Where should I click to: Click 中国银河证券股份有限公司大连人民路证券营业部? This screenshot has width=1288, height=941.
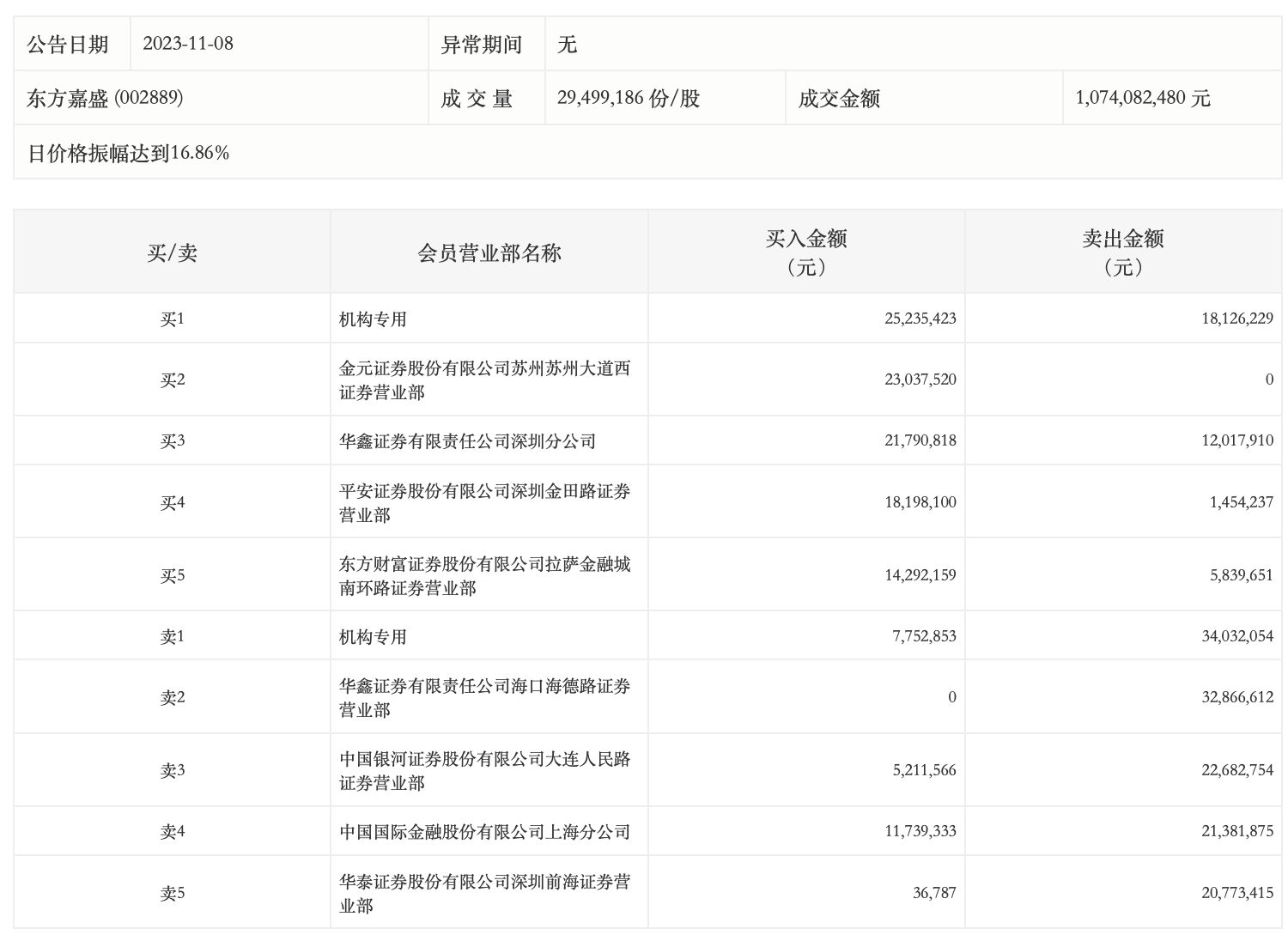(x=485, y=770)
